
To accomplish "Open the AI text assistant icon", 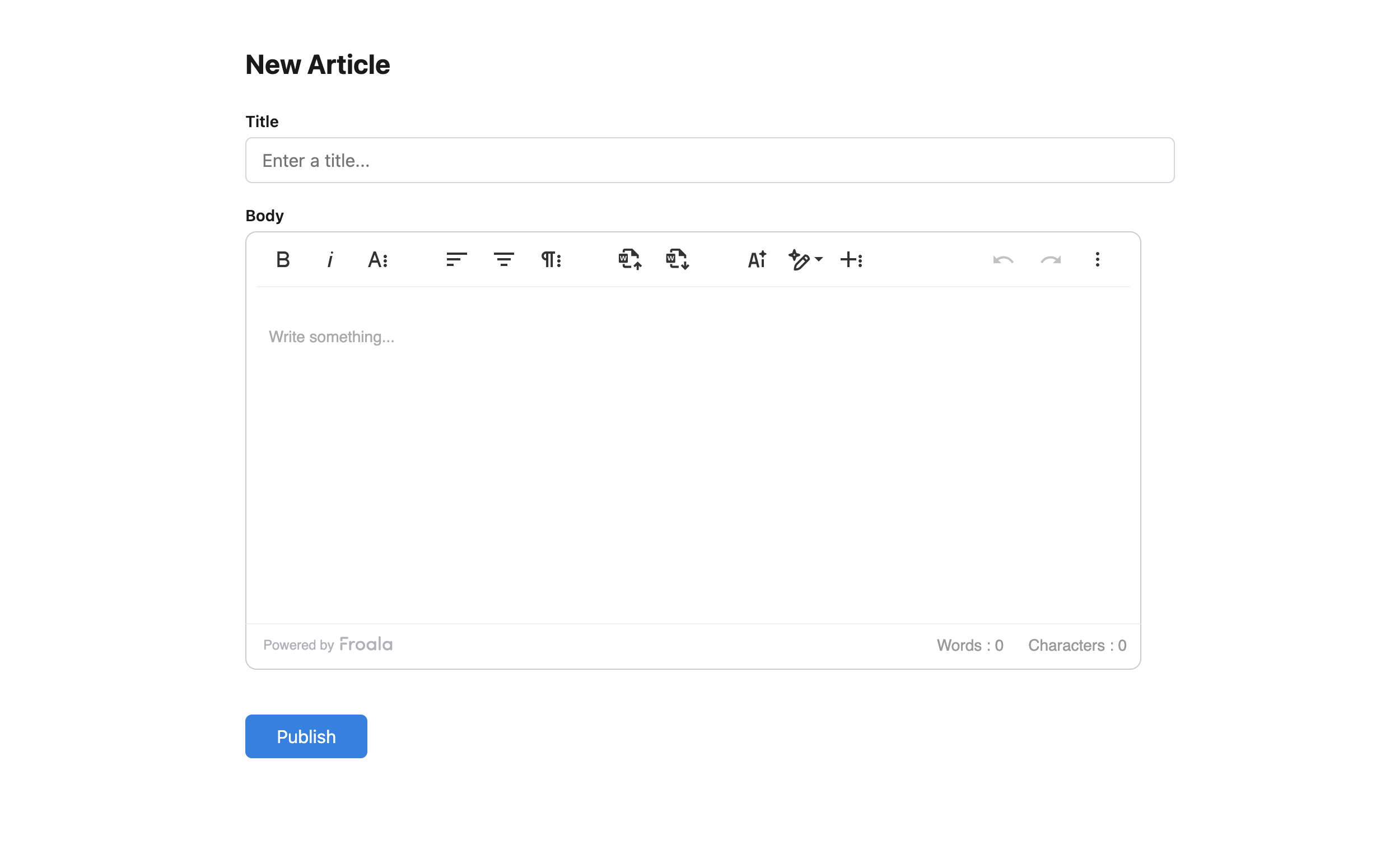I will pos(757,259).
